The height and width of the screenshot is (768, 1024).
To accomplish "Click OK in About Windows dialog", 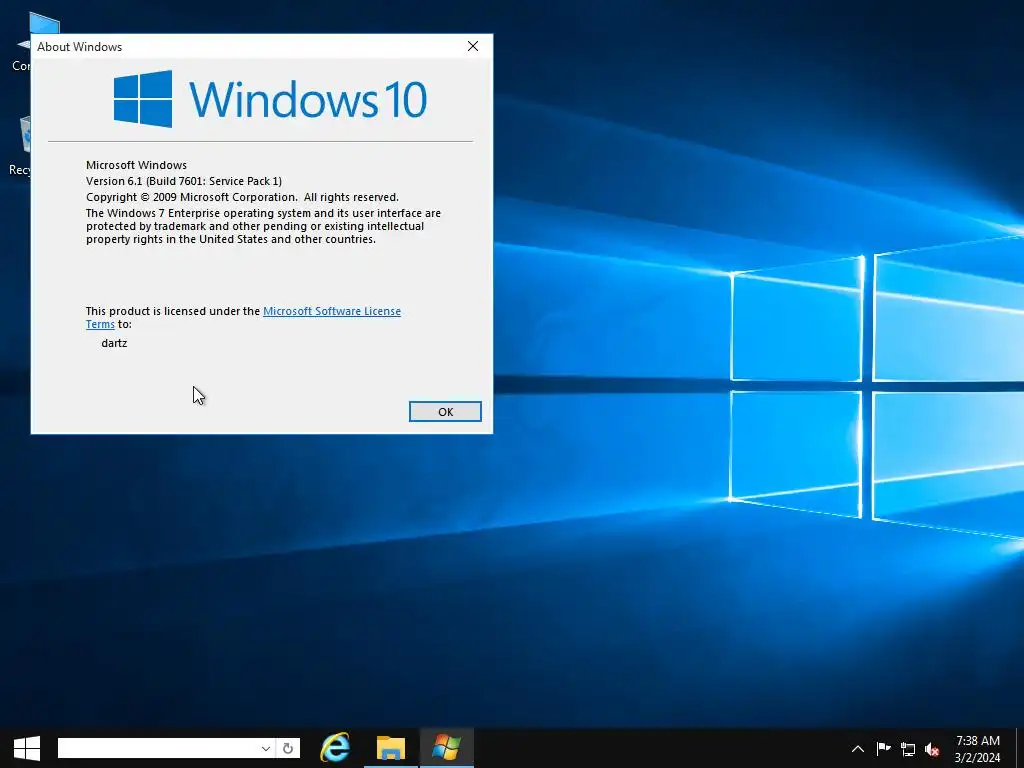I will click(x=445, y=411).
